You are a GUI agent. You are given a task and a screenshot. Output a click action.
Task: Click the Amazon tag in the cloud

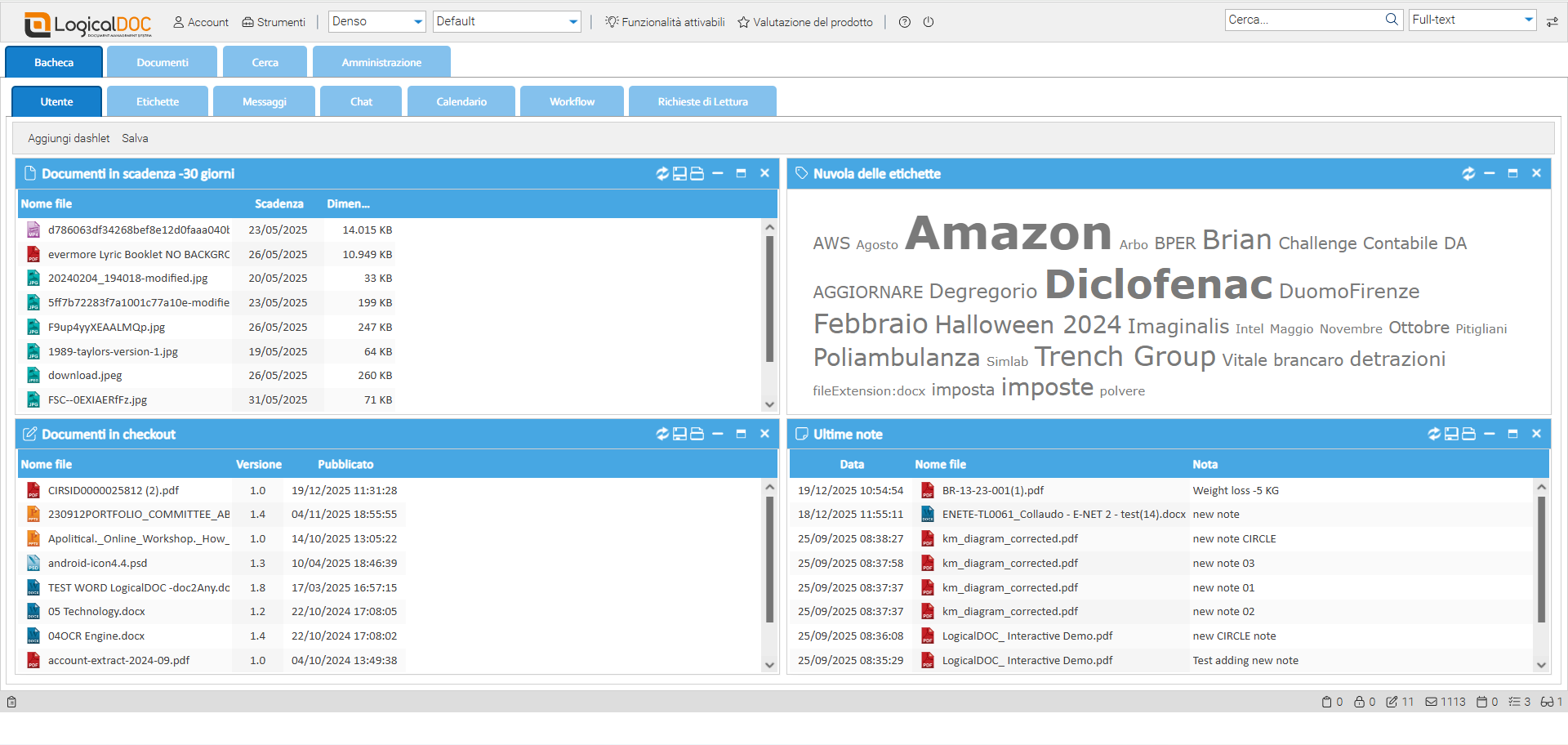[1009, 233]
